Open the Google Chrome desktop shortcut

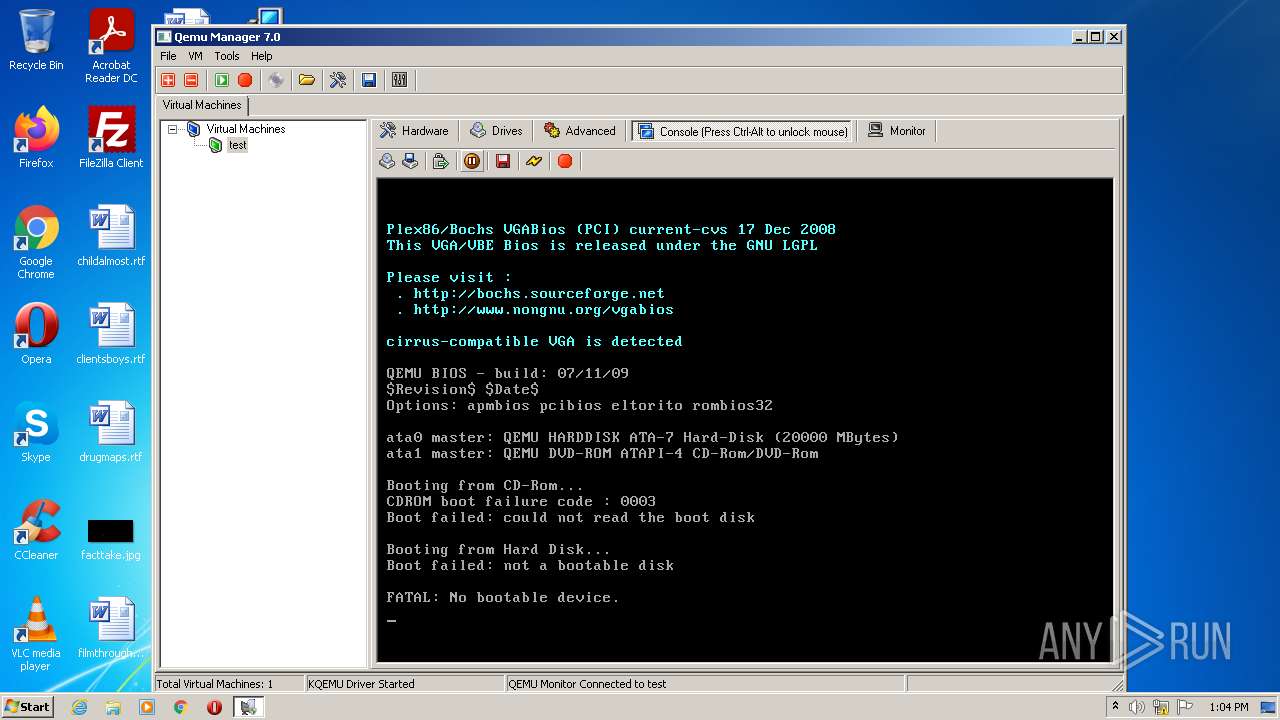pos(36,242)
